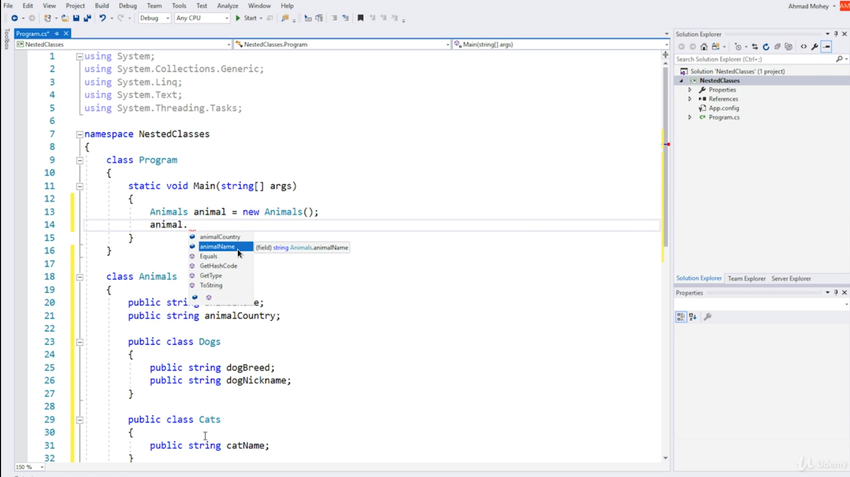Click the Navigate Backward toolbar icon
850x477 pixels.
pyautogui.click(x=14, y=18)
